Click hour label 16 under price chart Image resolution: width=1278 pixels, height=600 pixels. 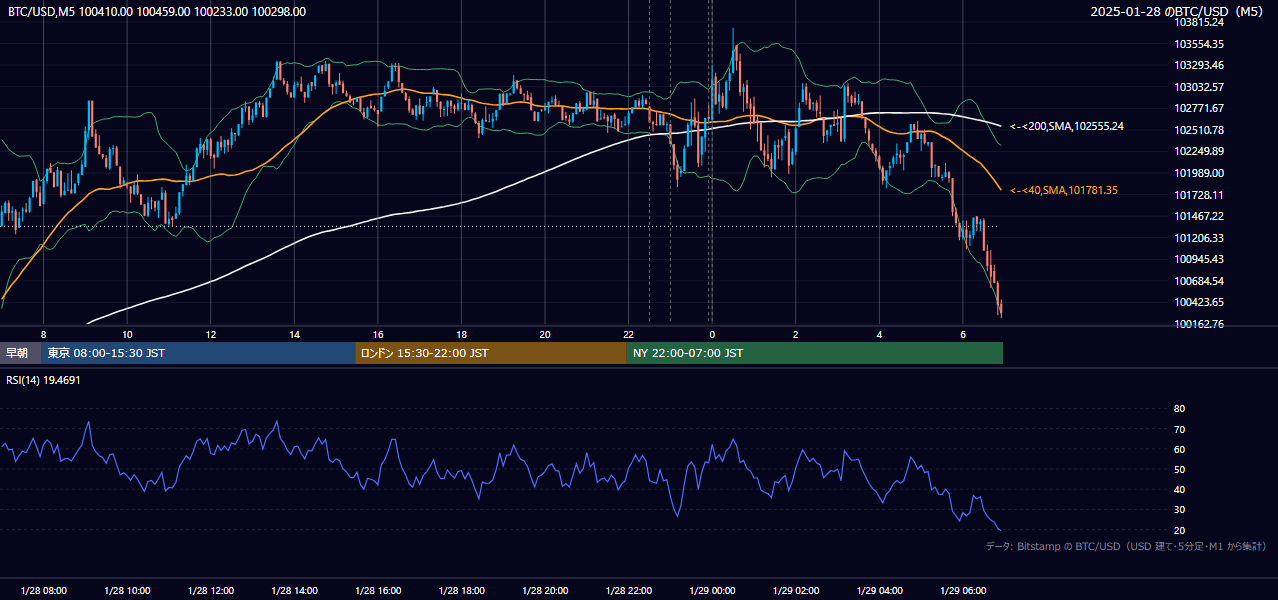tap(378, 334)
